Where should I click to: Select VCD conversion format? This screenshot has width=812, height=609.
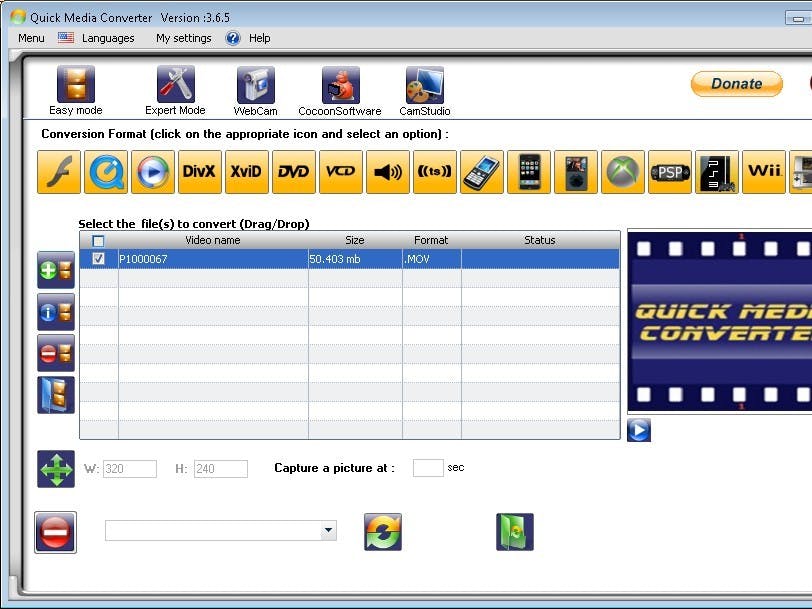(x=341, y=172)
